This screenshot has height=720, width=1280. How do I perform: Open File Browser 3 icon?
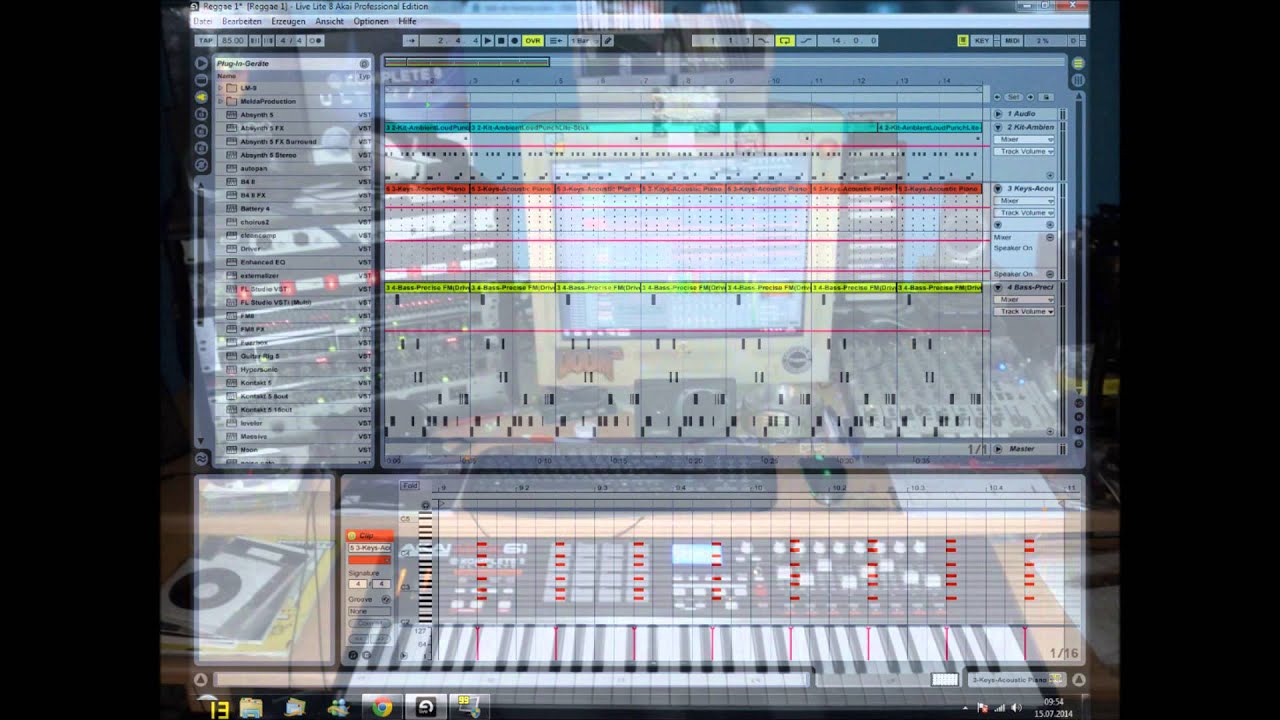202,148
